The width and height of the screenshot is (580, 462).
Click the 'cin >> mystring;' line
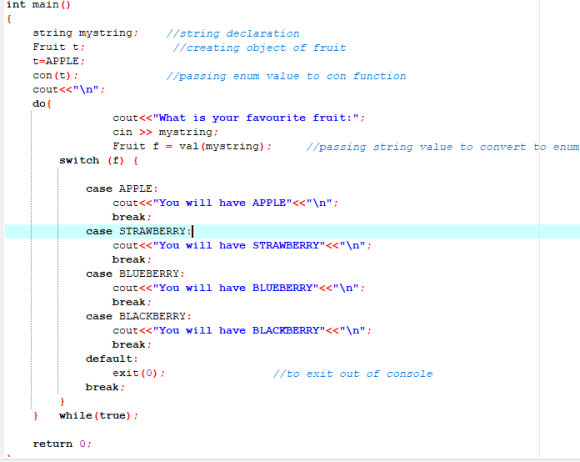click(x=165, y=132)
